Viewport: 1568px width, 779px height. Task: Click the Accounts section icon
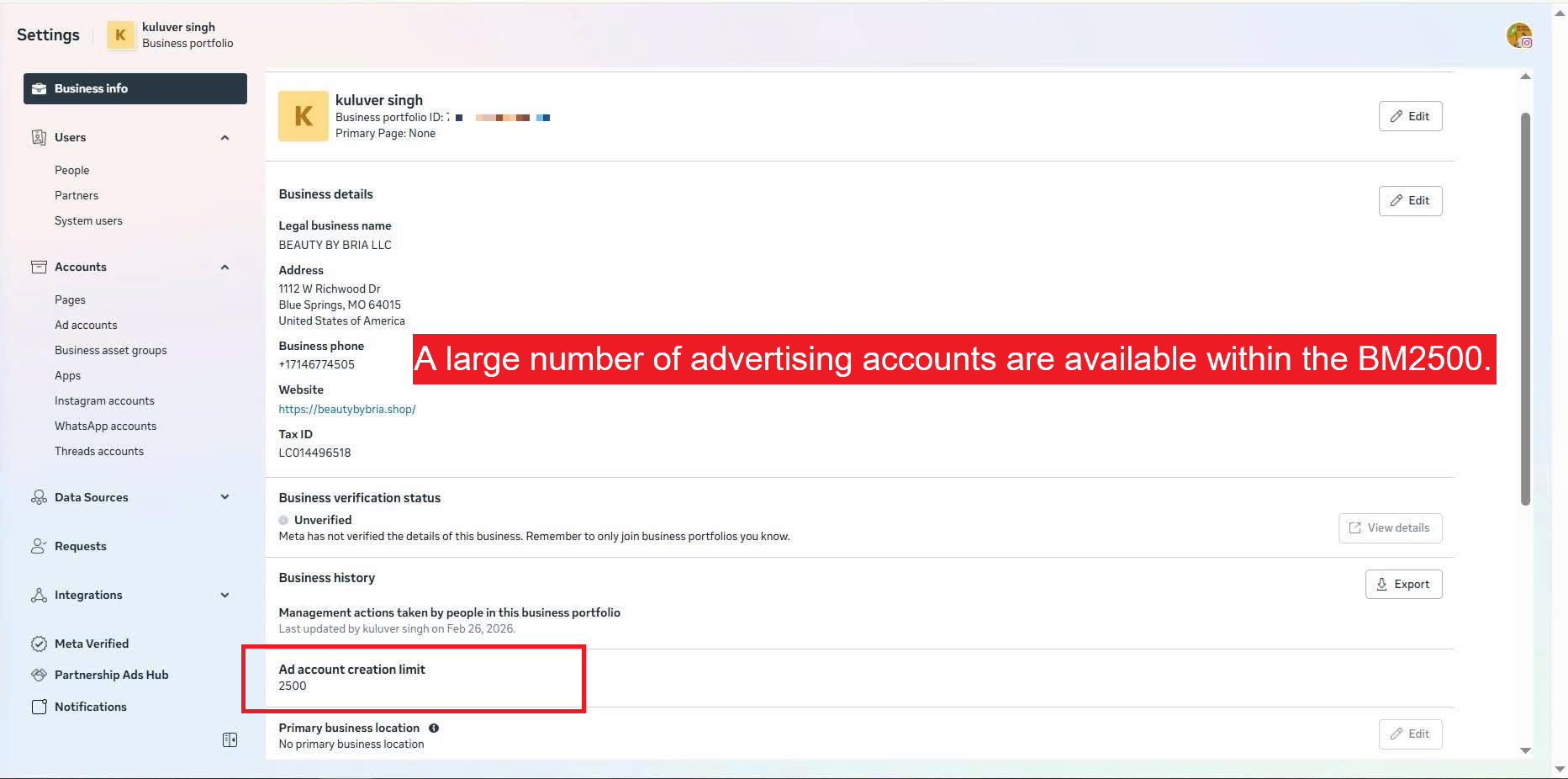click(x=39, y=267)
